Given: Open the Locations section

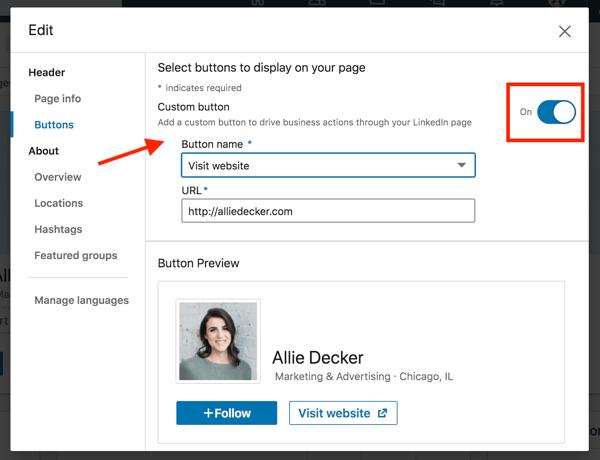Looking at the screenshot, I should coord(59,203).
